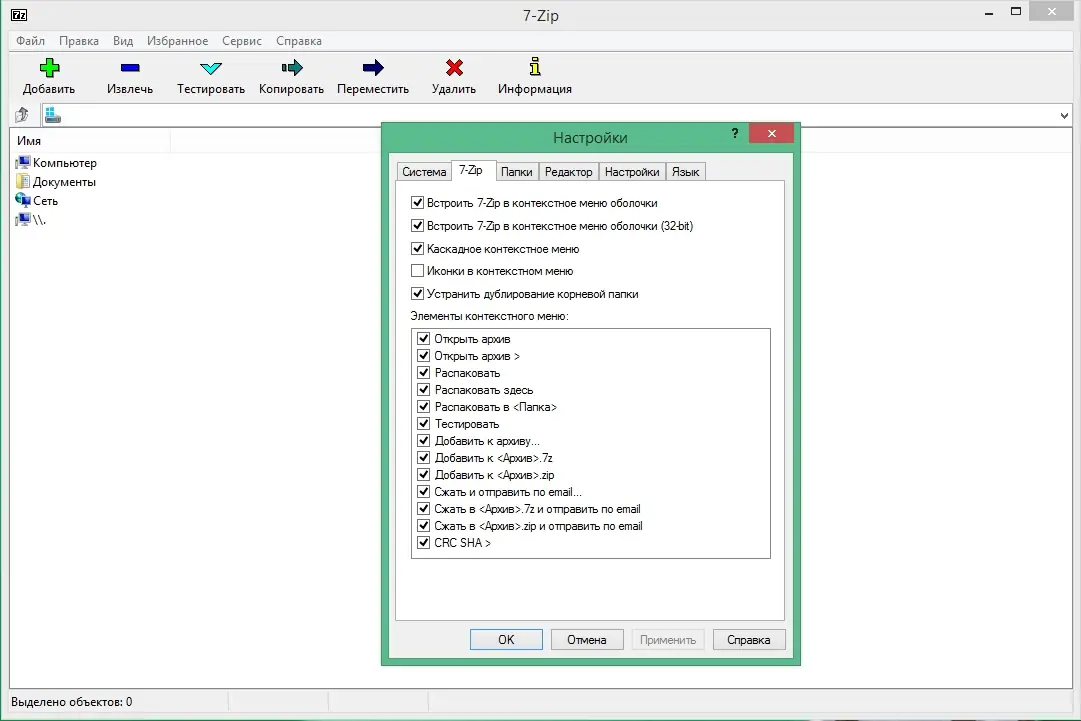This screenshot has height=721, width=1081.
Task: Click the Переместить blue arrow icon
Action: pyautogui.click(x=373, y=68)
